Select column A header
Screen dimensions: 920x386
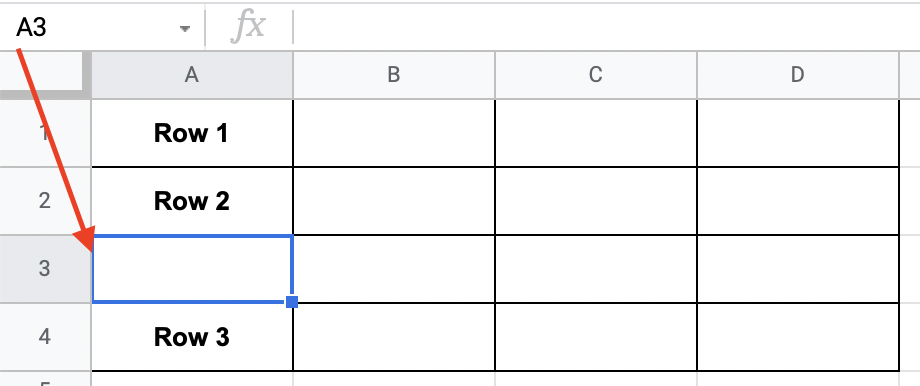192,75
